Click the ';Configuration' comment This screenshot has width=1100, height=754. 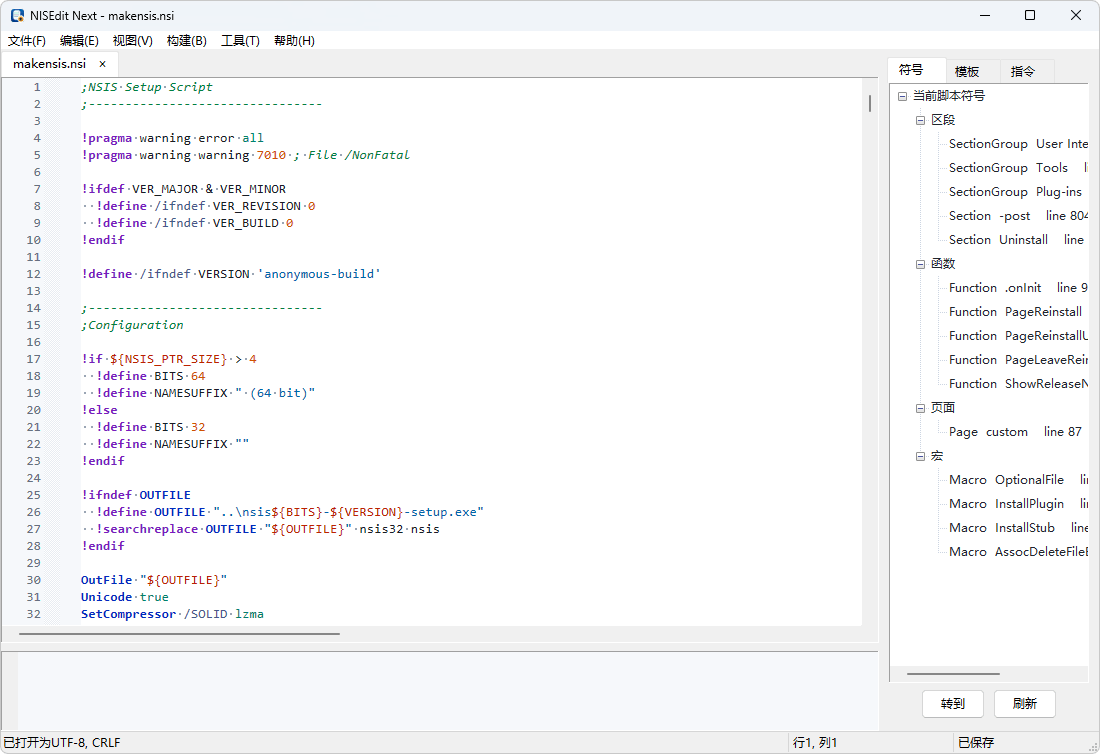132,325
